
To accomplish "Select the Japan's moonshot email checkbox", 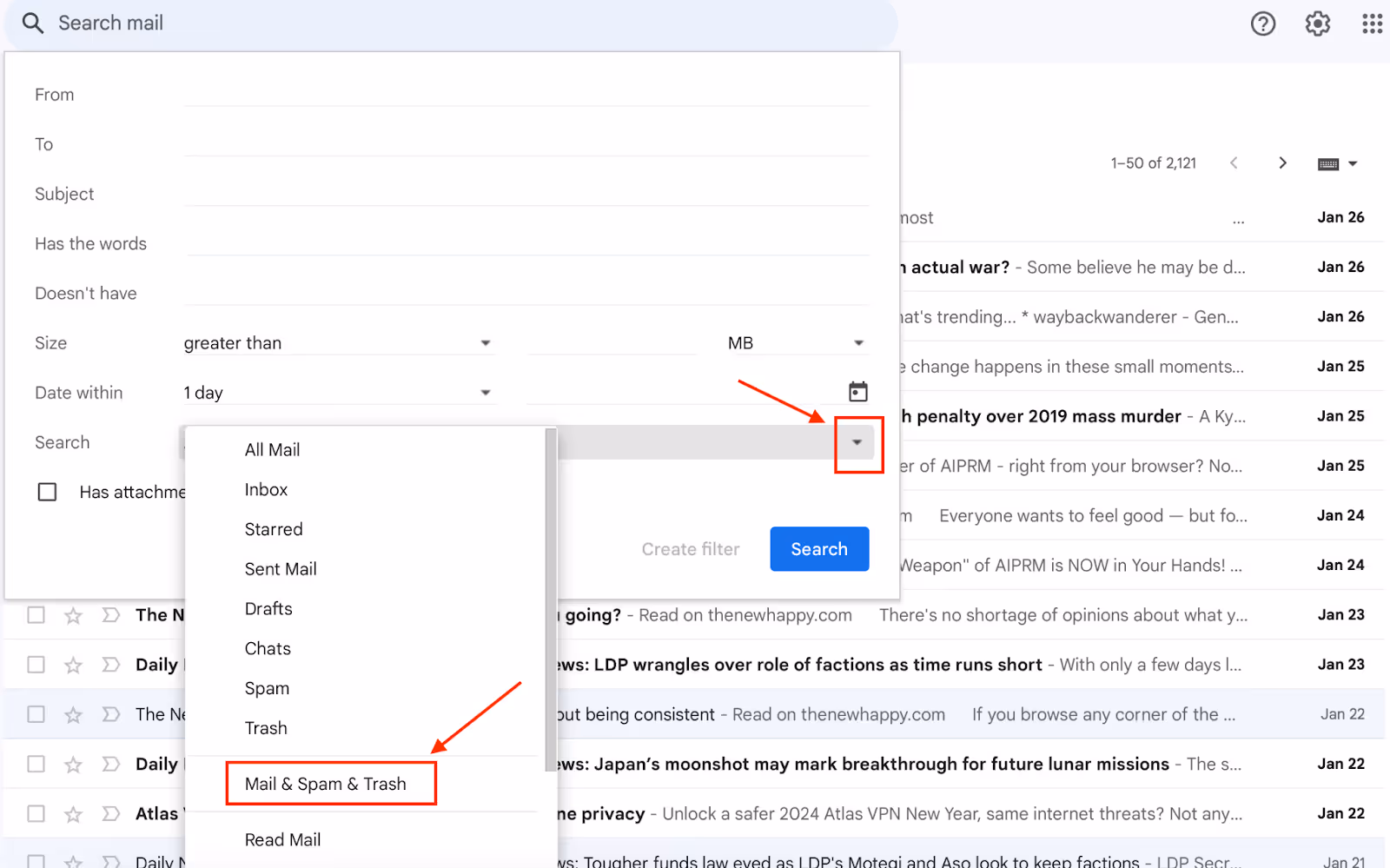I will [x=36, y=764].
